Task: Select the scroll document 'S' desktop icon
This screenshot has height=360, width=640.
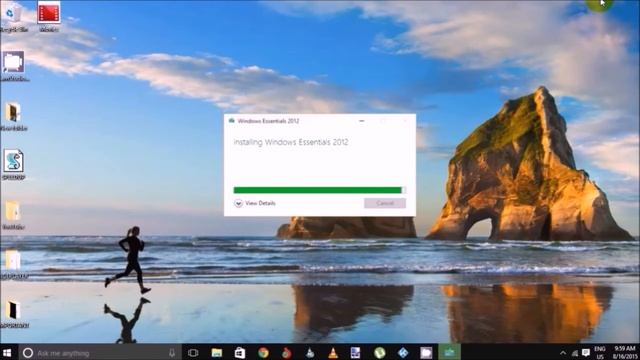Action: [x=13, y=164]
